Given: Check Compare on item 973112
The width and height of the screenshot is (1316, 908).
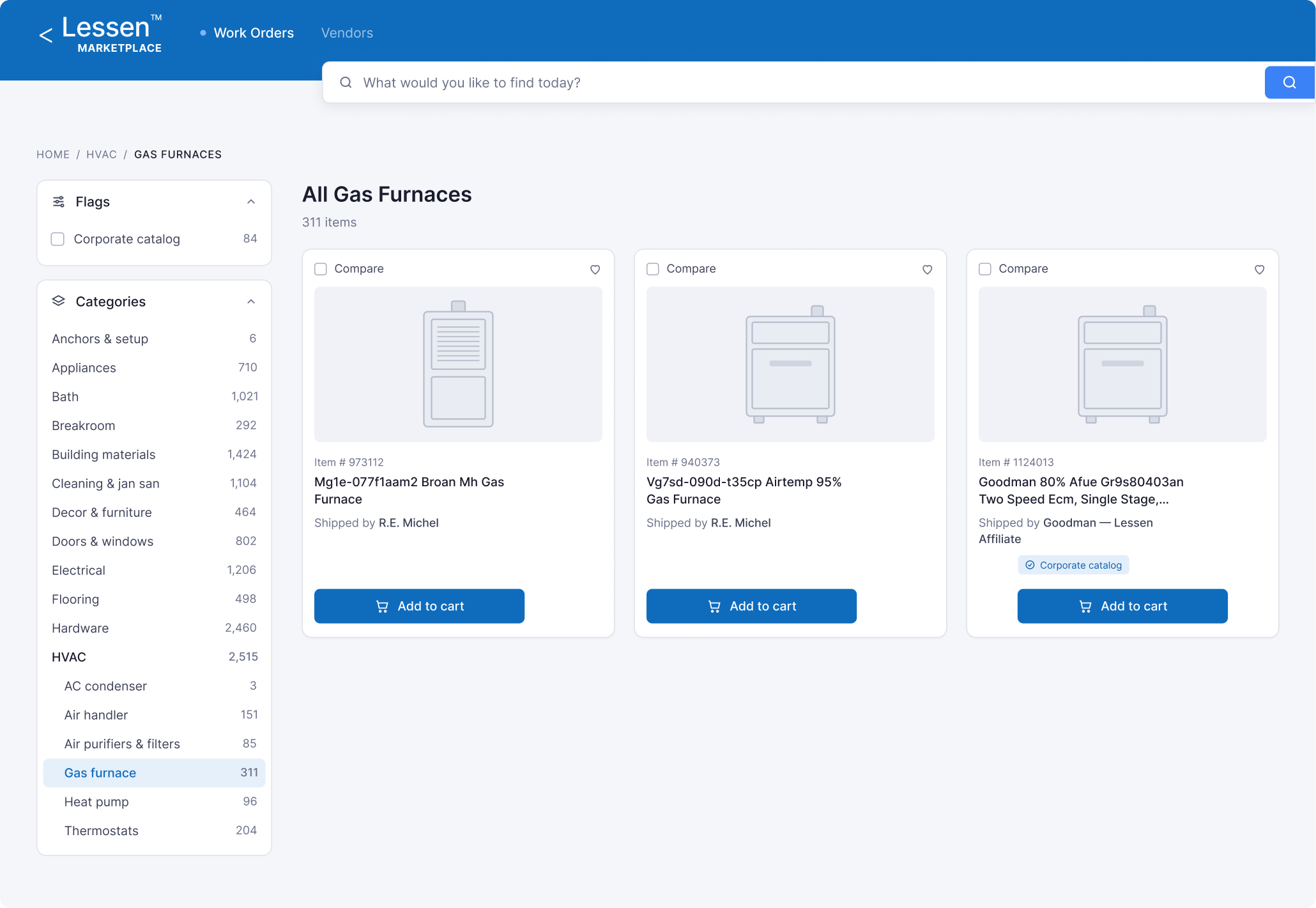Looking at the screenshot, I should click(321, 269).
